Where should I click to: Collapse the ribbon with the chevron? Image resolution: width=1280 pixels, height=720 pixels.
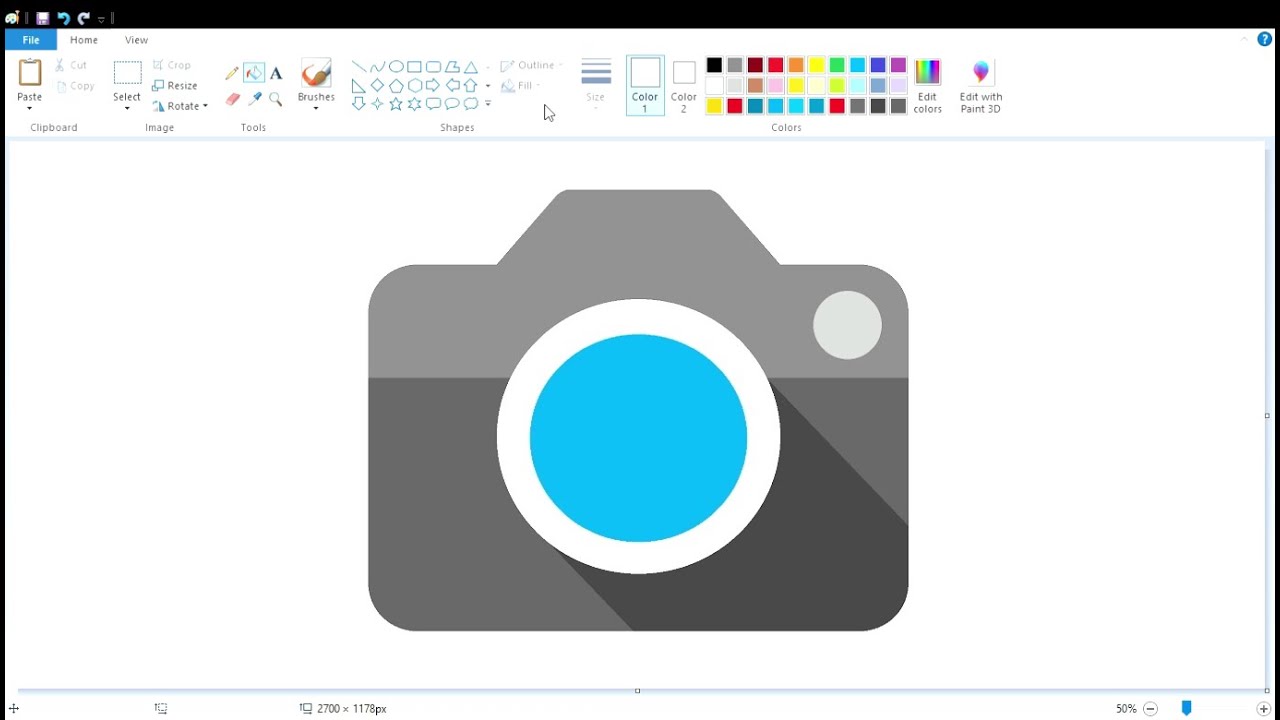click(1245, 40)
